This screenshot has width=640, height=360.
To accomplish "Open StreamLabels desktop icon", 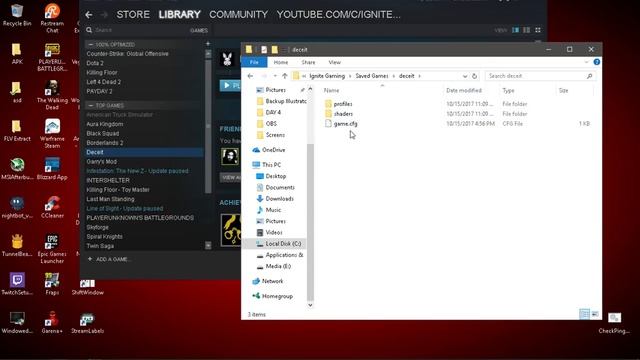I will [x=87, y=322].
